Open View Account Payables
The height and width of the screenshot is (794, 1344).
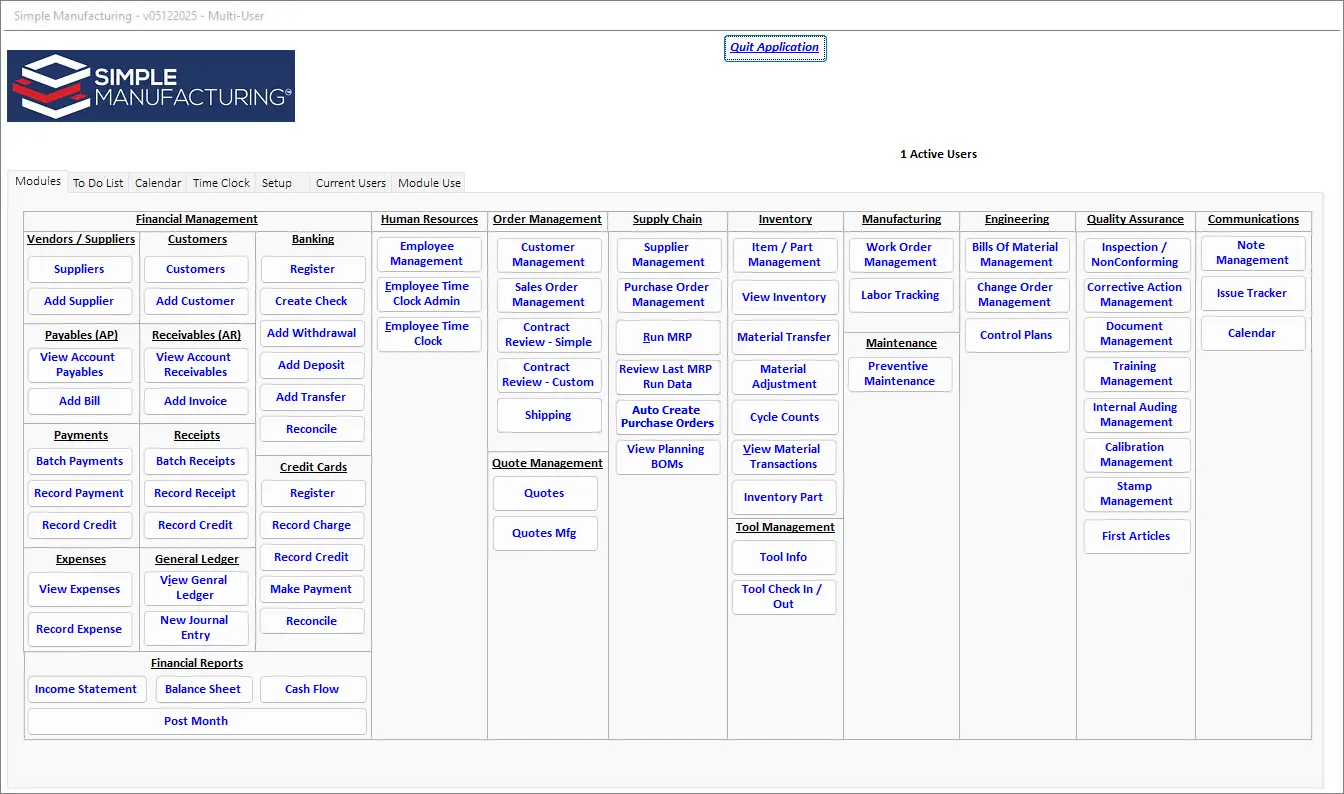(x=79, y=365)
